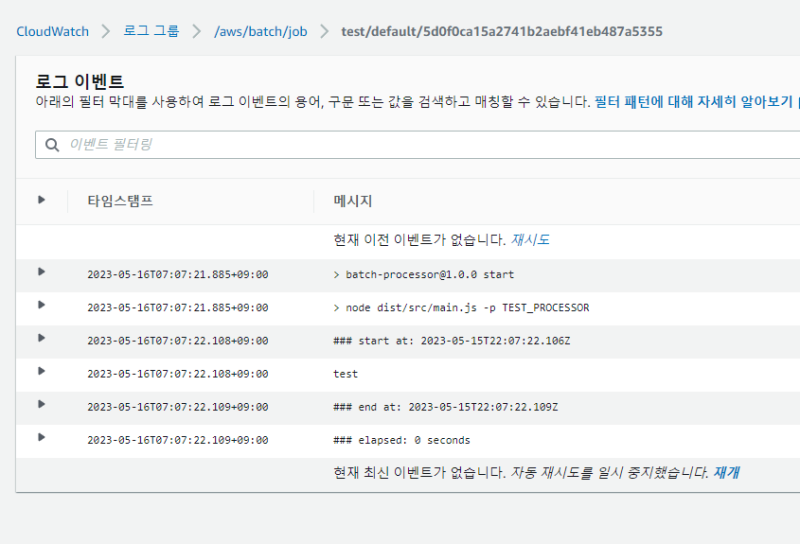Click timestamp 2023-05-16T07:07:22.108 of test row
The height and width of the screenshot is (544, 800).
177,374
